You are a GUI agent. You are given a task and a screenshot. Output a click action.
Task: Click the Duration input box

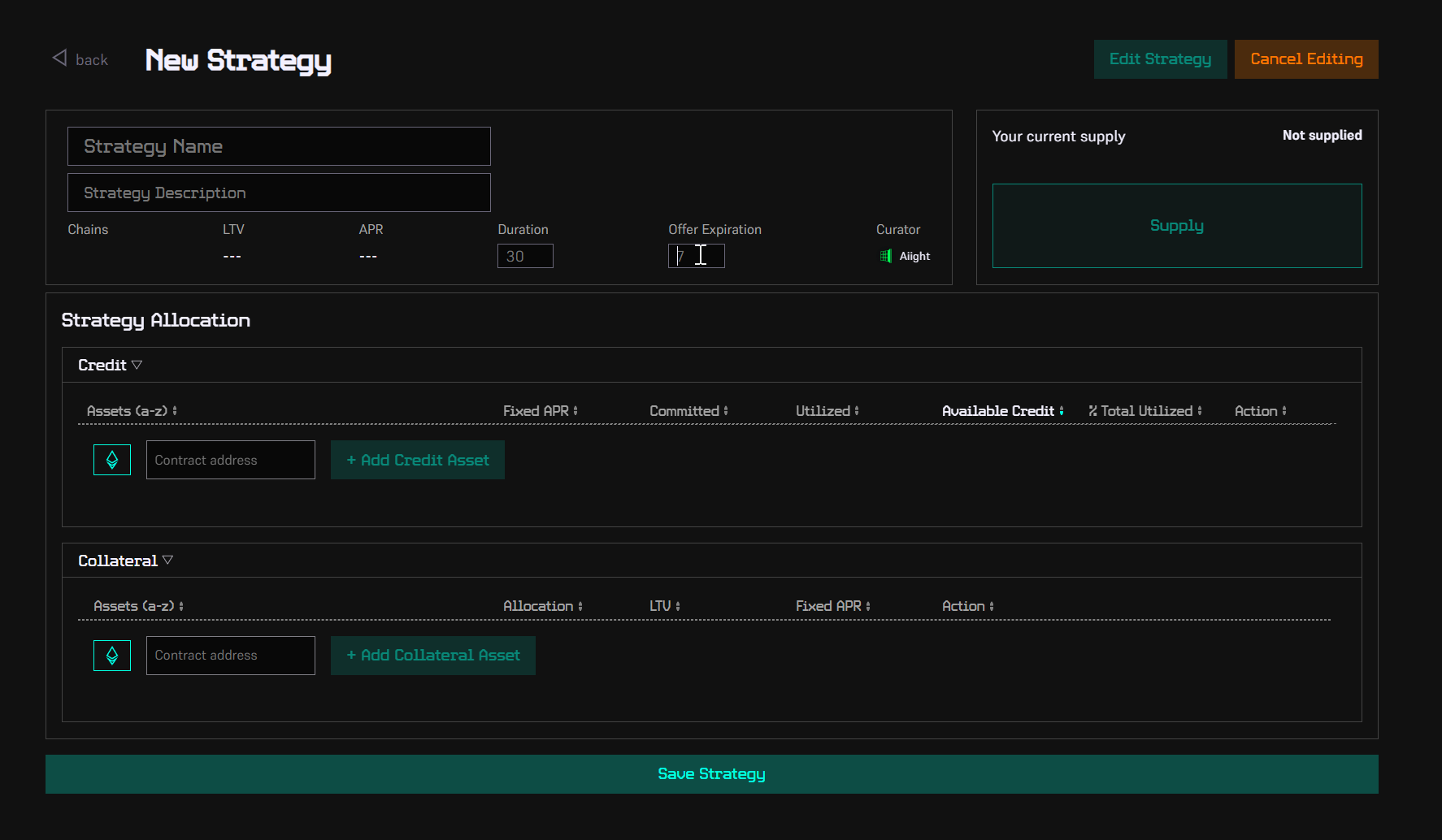coord(525,257)
